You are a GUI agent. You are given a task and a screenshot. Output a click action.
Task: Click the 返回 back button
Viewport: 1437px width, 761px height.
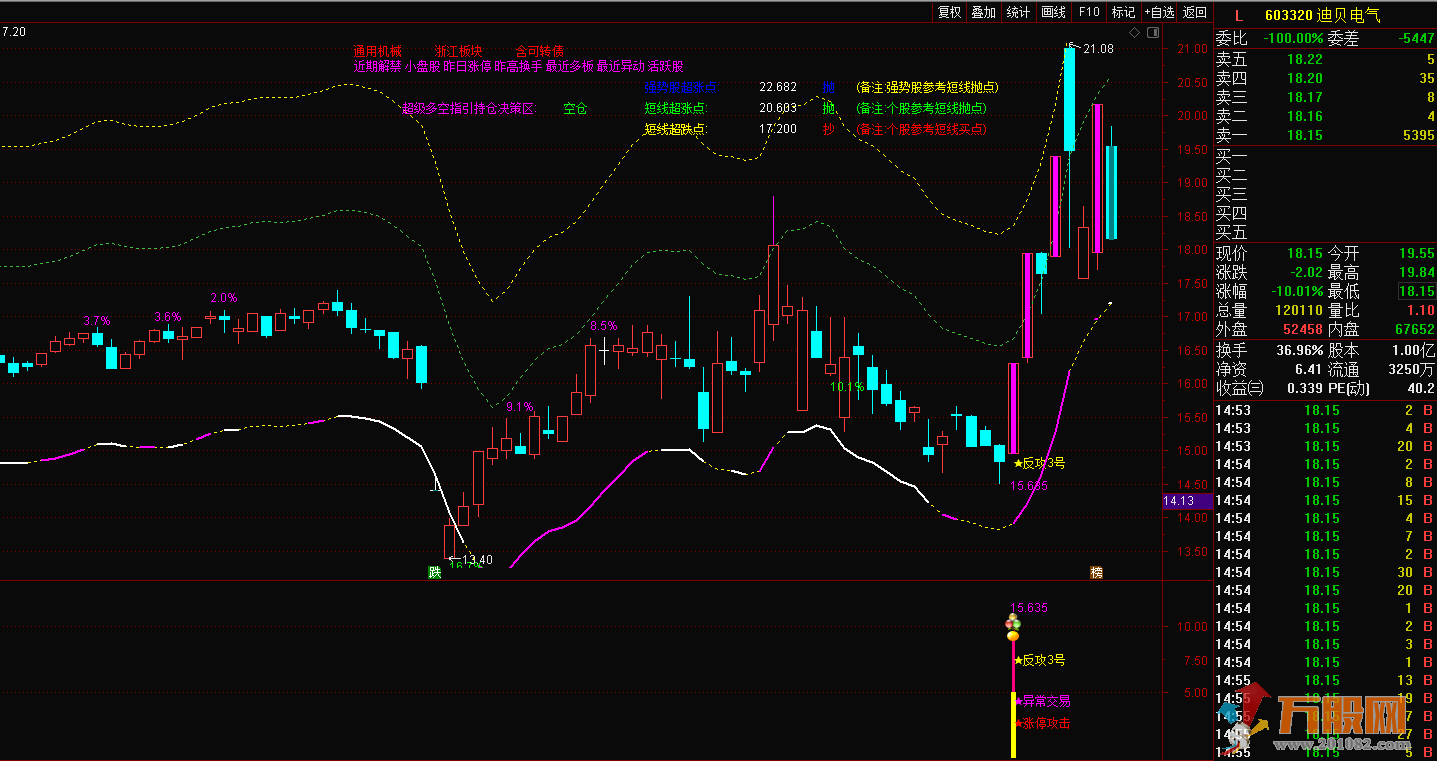(1194, 12)
